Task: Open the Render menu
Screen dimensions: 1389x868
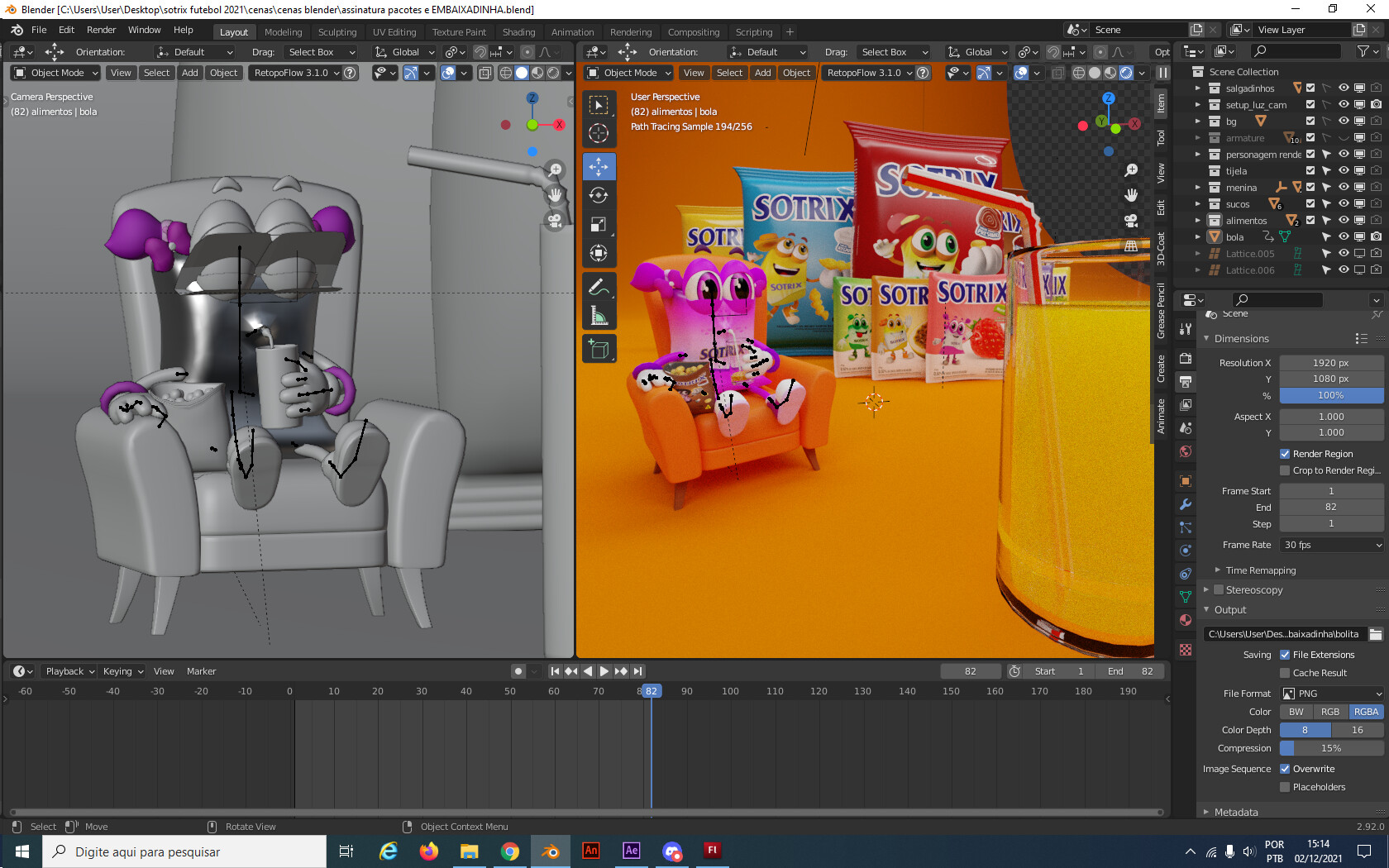Action: pyautogui.click(x=101, y=30)
